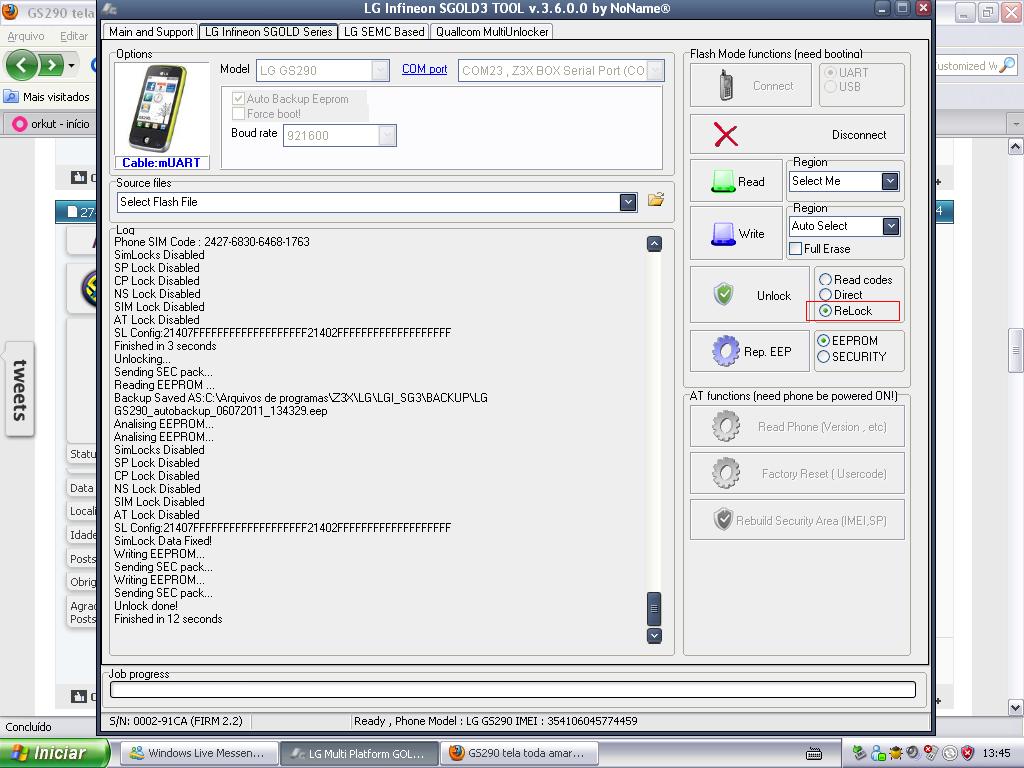Viewport: 1024px width, 768px height.
Task: Click the Rebuild Security Area shield icon
Action: click(723, 520)
